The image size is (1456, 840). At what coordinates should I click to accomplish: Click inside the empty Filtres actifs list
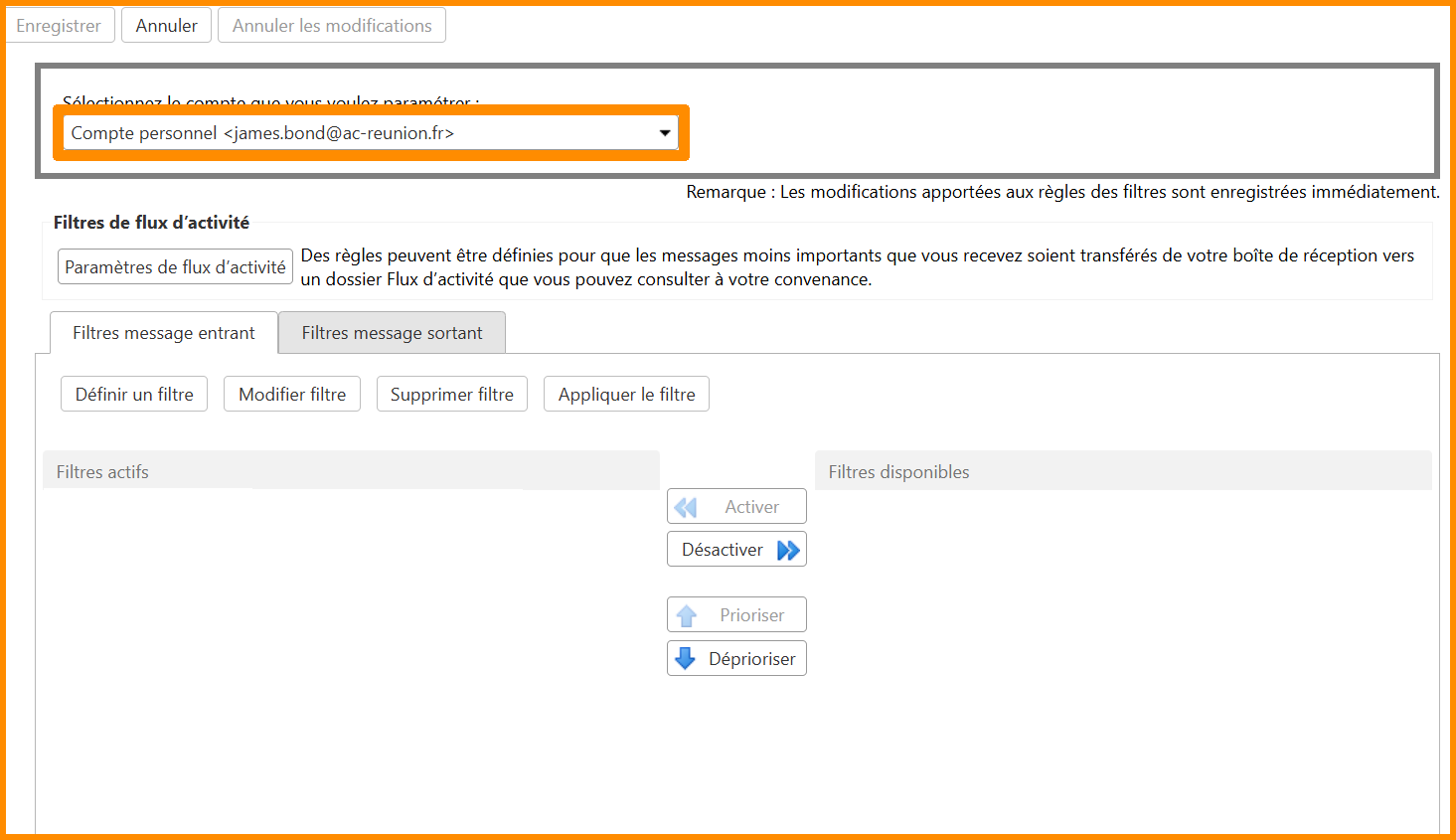pos(351,646)
